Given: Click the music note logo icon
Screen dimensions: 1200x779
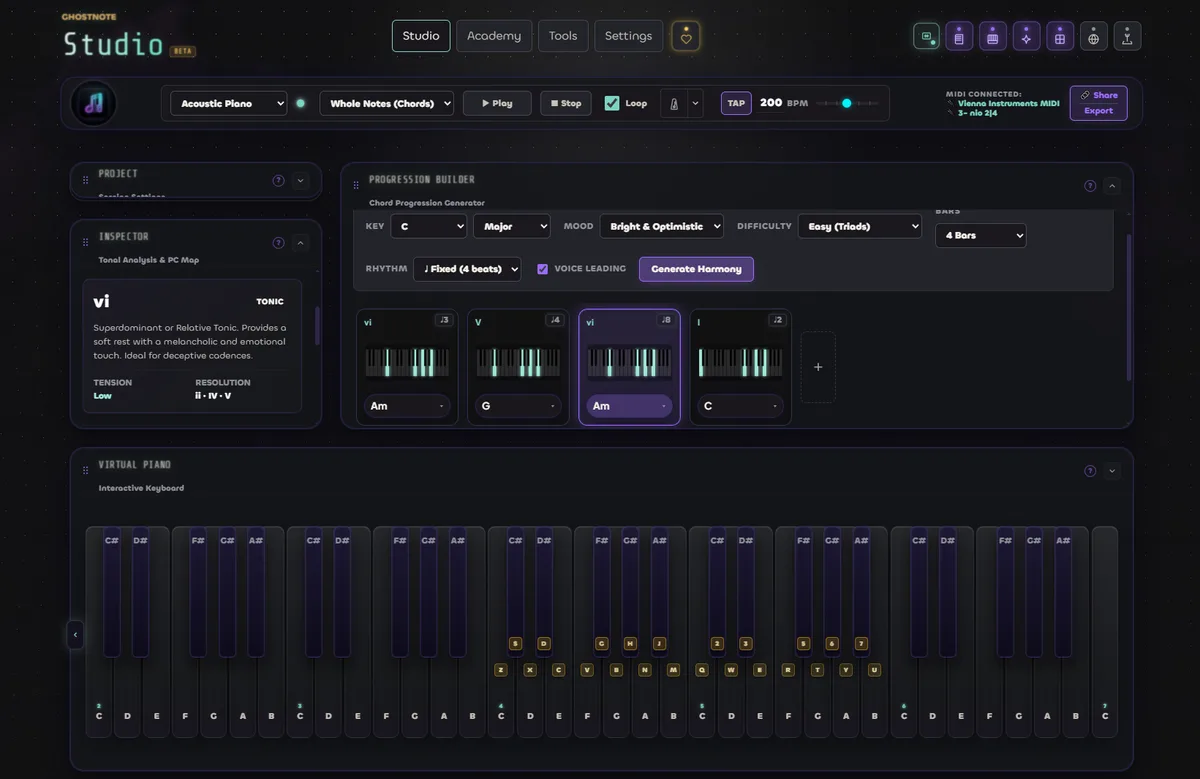Looking at the screenshot, I should (x=94, y=103).
